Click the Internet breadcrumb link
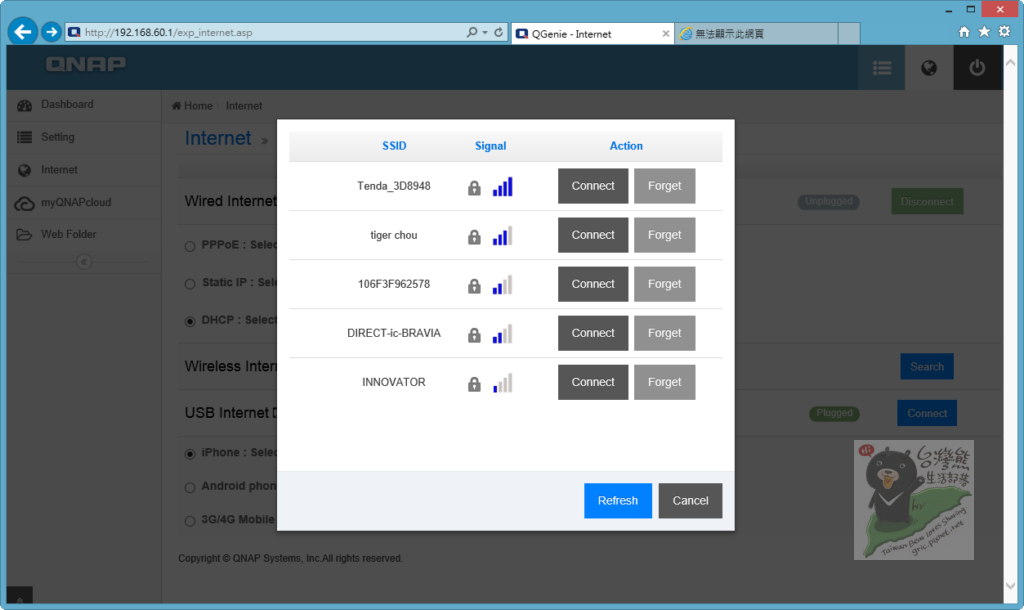 click(x=244, y=106)
